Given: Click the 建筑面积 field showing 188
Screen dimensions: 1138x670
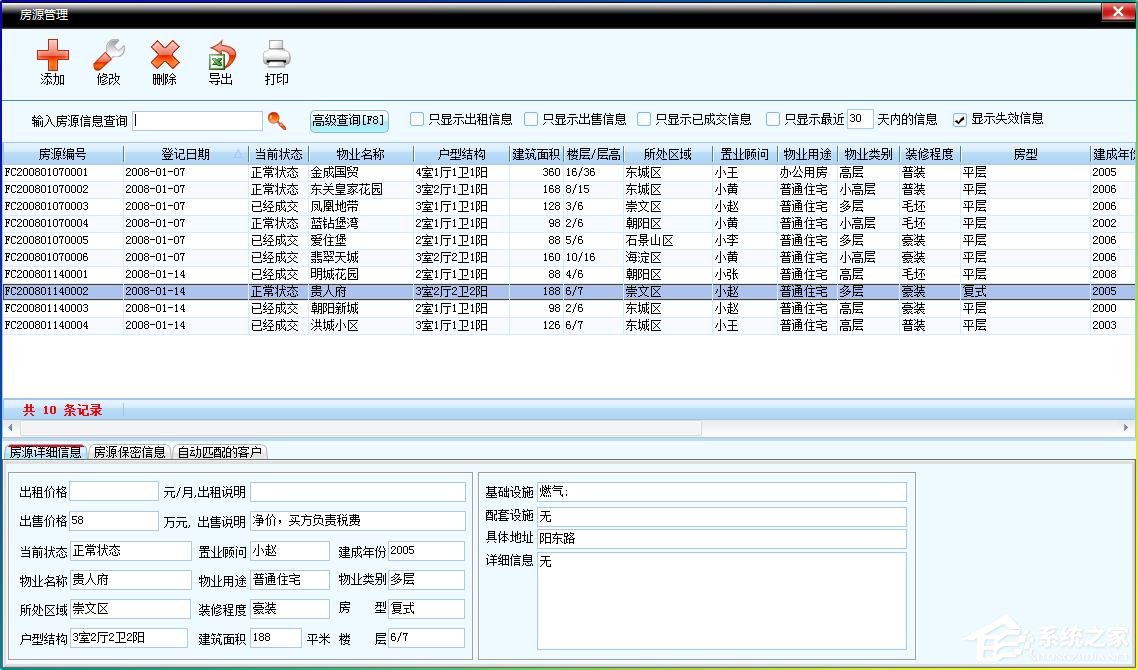Looking at the screenshot, I should coord(276,638).
